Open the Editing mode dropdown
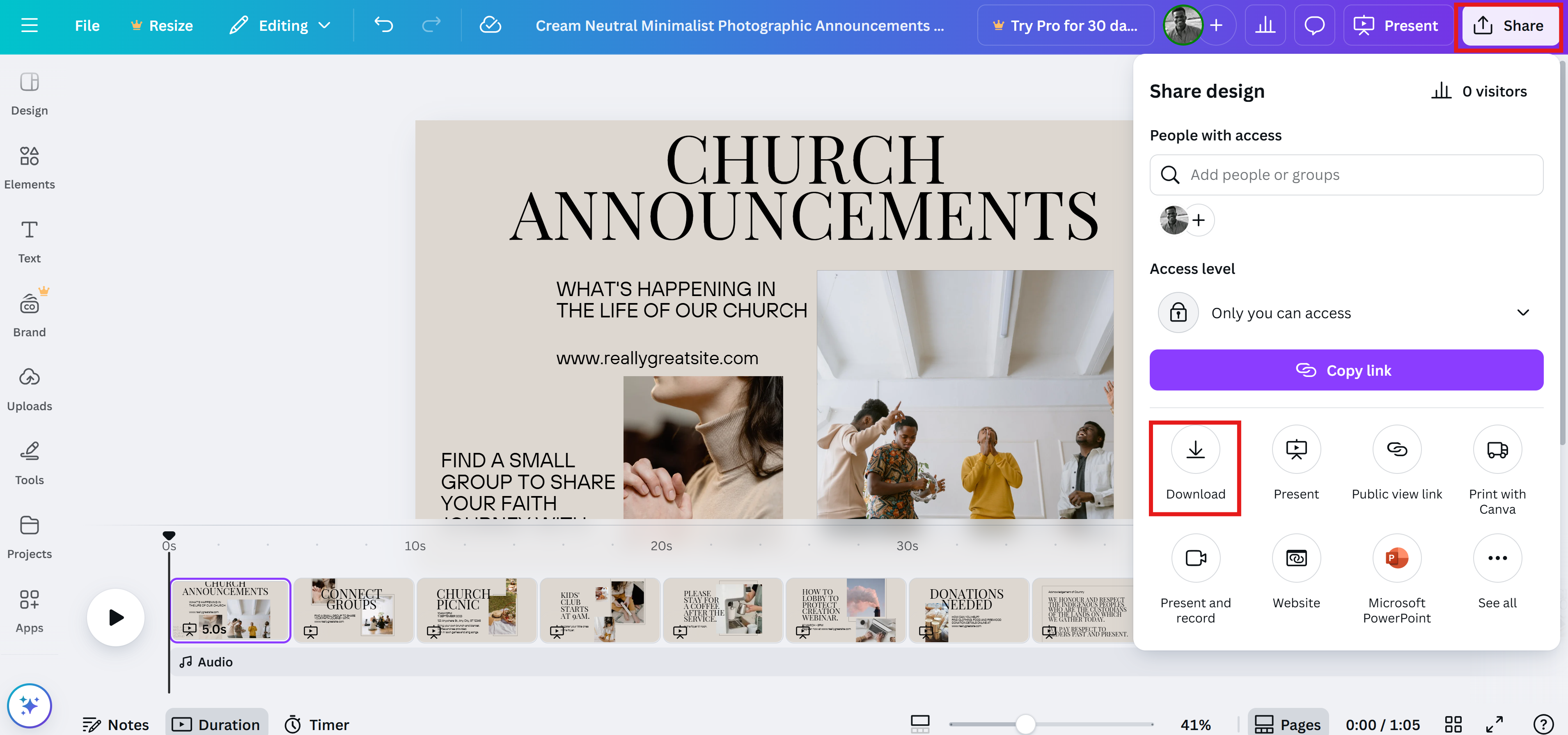Image resolution: width=1568 pixels, height=735 pixels. coord(281,25)
